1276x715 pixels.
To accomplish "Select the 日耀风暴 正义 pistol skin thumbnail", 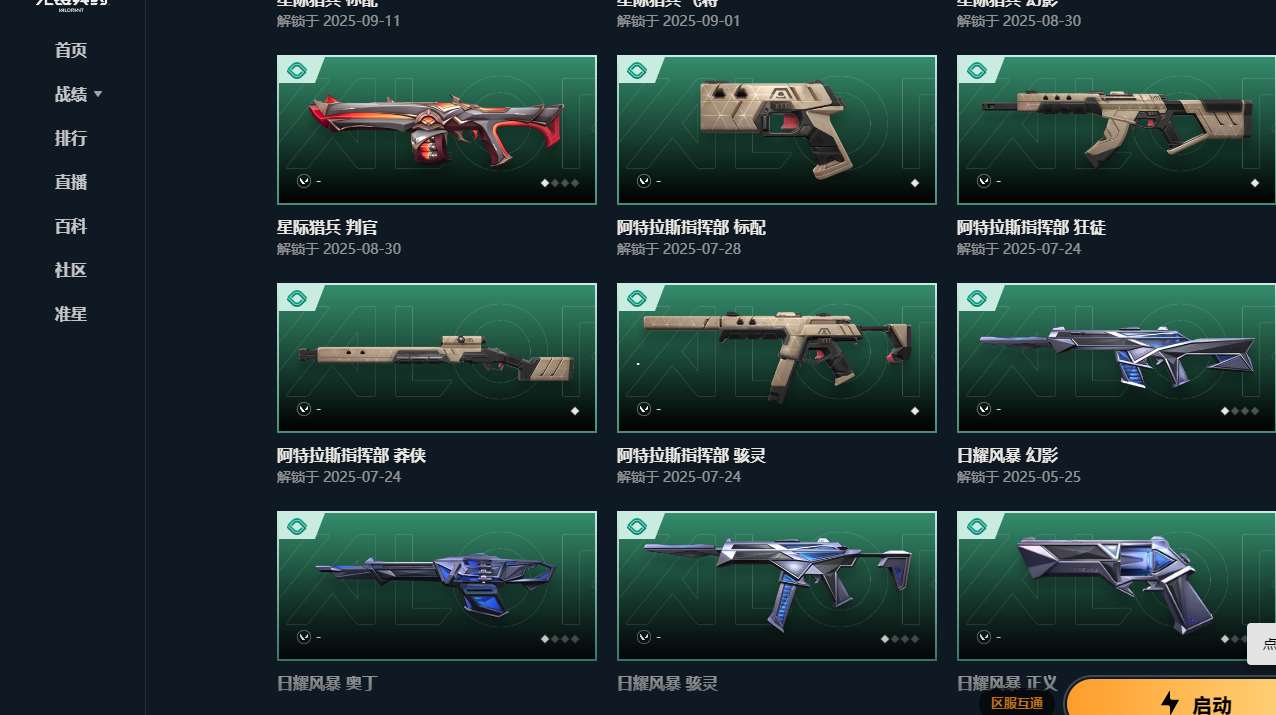I will click(1116, 586).
